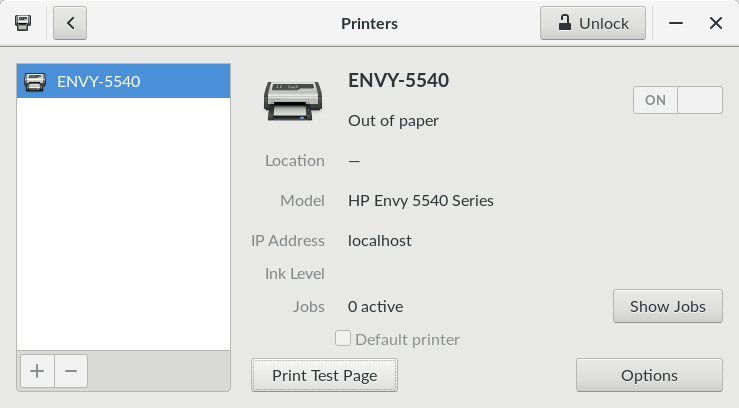
Task: Click the IP Address label
Action: [287, 241]
